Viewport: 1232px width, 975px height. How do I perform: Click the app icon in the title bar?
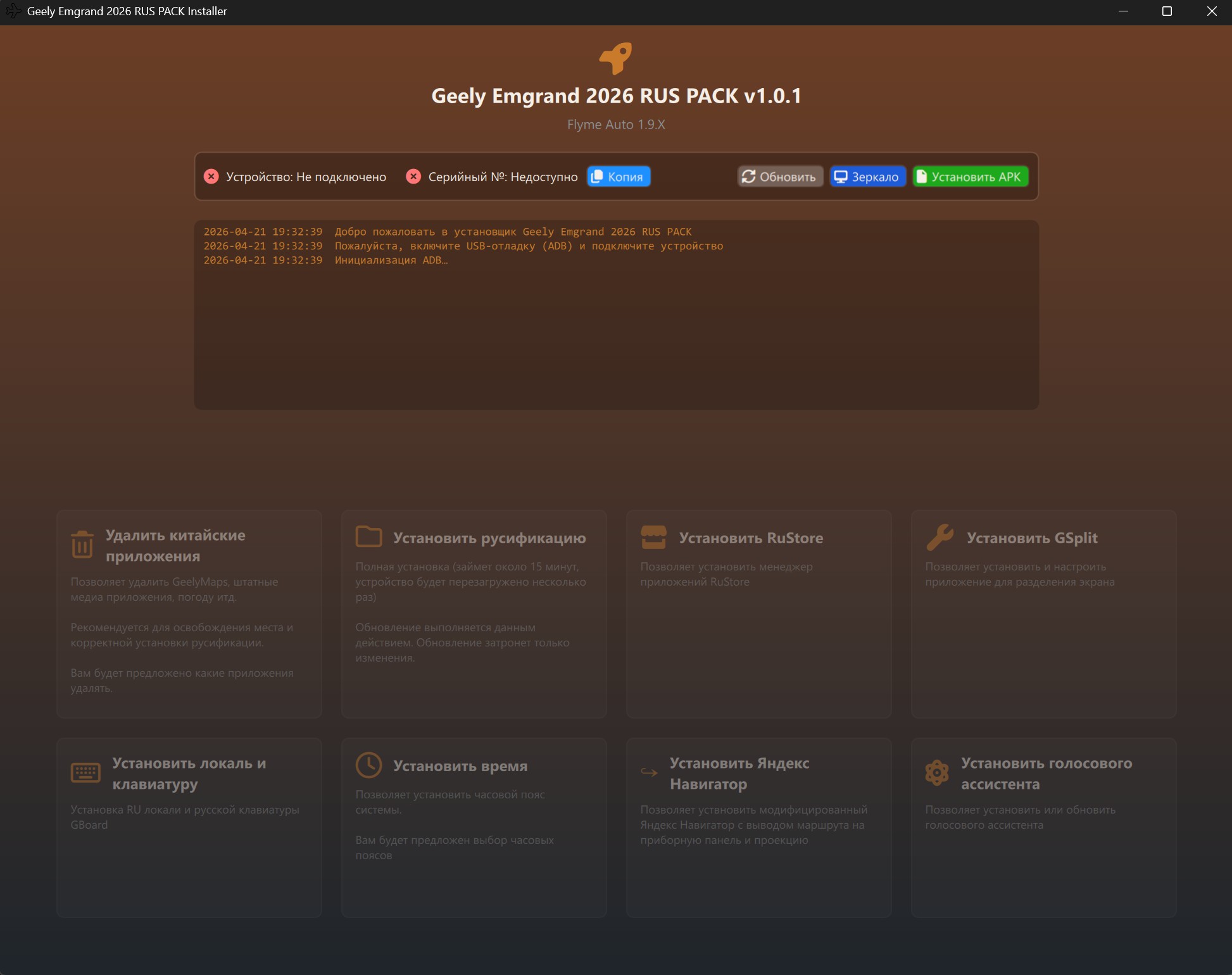pos(13,11)
